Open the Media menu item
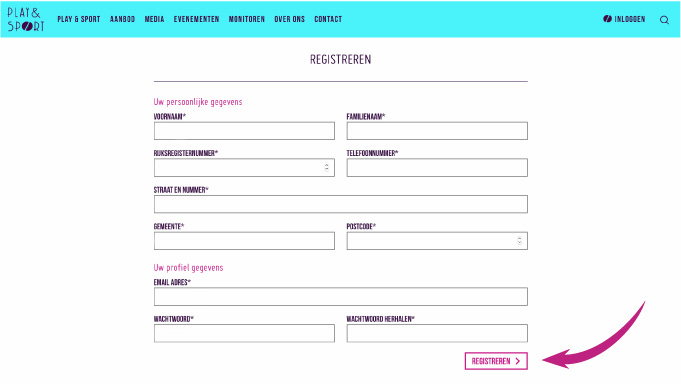Image resolution: width=681 pixels, height=384 pixels. pyautogui.click(x=154, y=19)
